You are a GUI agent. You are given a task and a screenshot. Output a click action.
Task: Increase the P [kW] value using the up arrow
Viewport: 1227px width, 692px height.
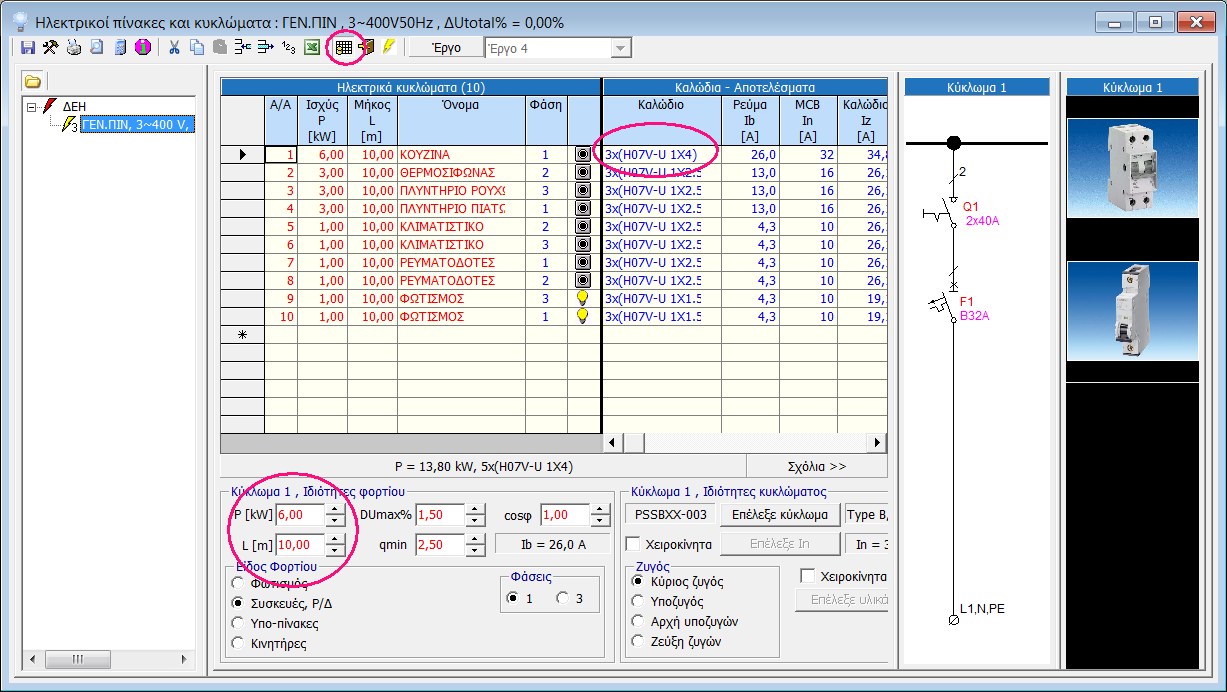pyautogui.click(x=335, y=509)
